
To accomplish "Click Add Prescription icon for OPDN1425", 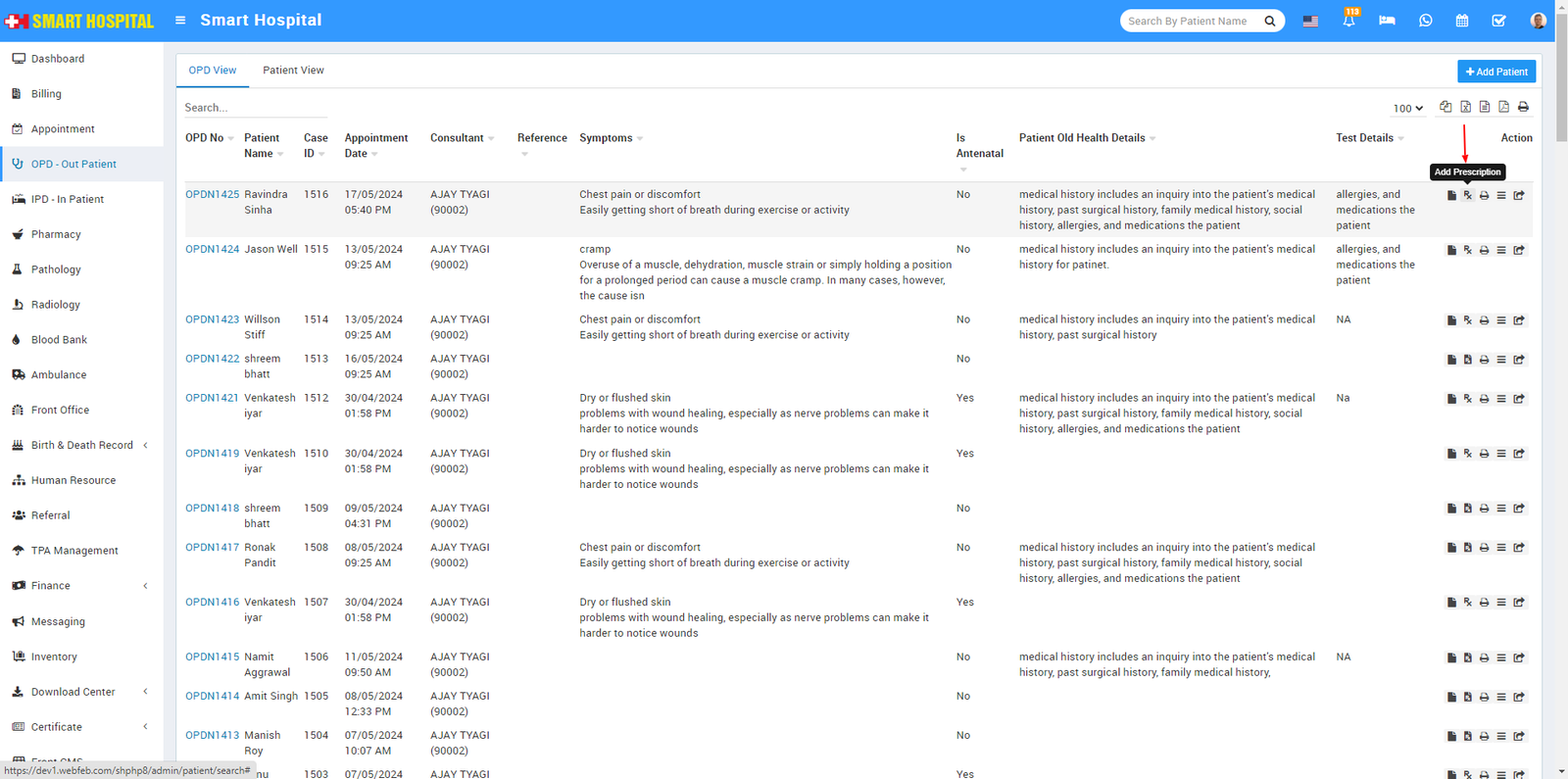I will [1467, 196].
